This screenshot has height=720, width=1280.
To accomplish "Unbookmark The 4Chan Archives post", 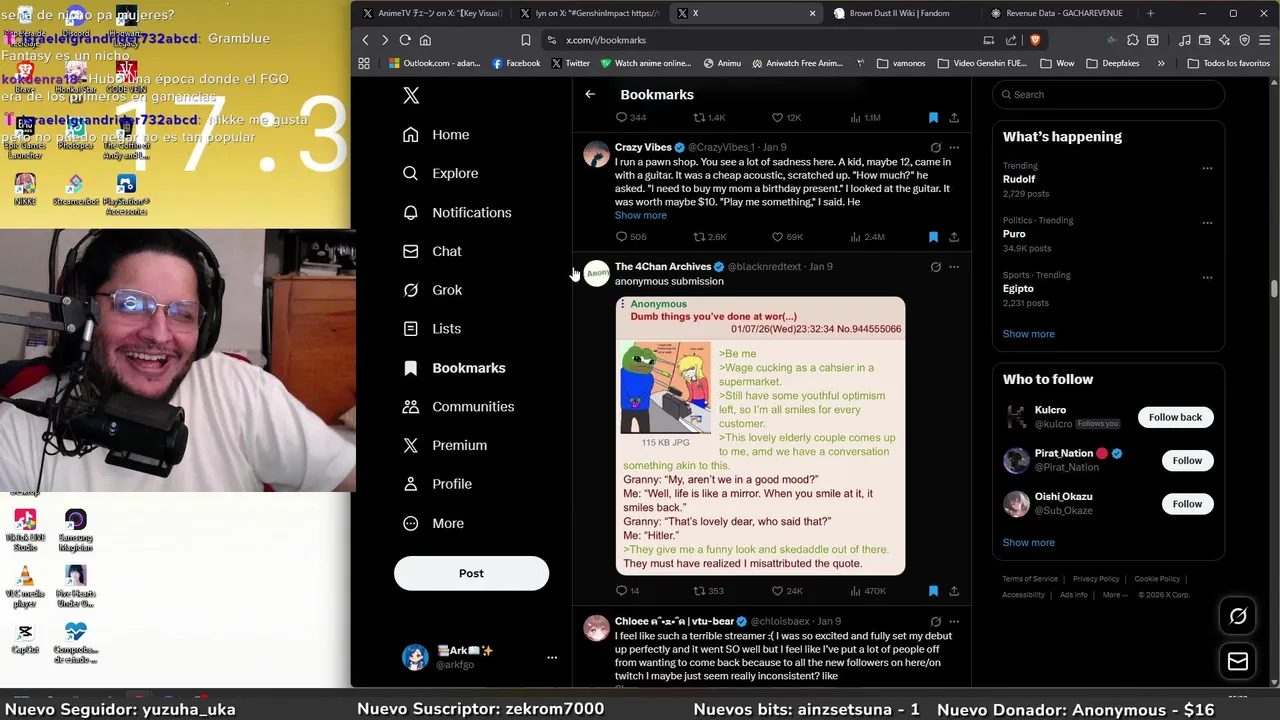I will tap(933, 591).
